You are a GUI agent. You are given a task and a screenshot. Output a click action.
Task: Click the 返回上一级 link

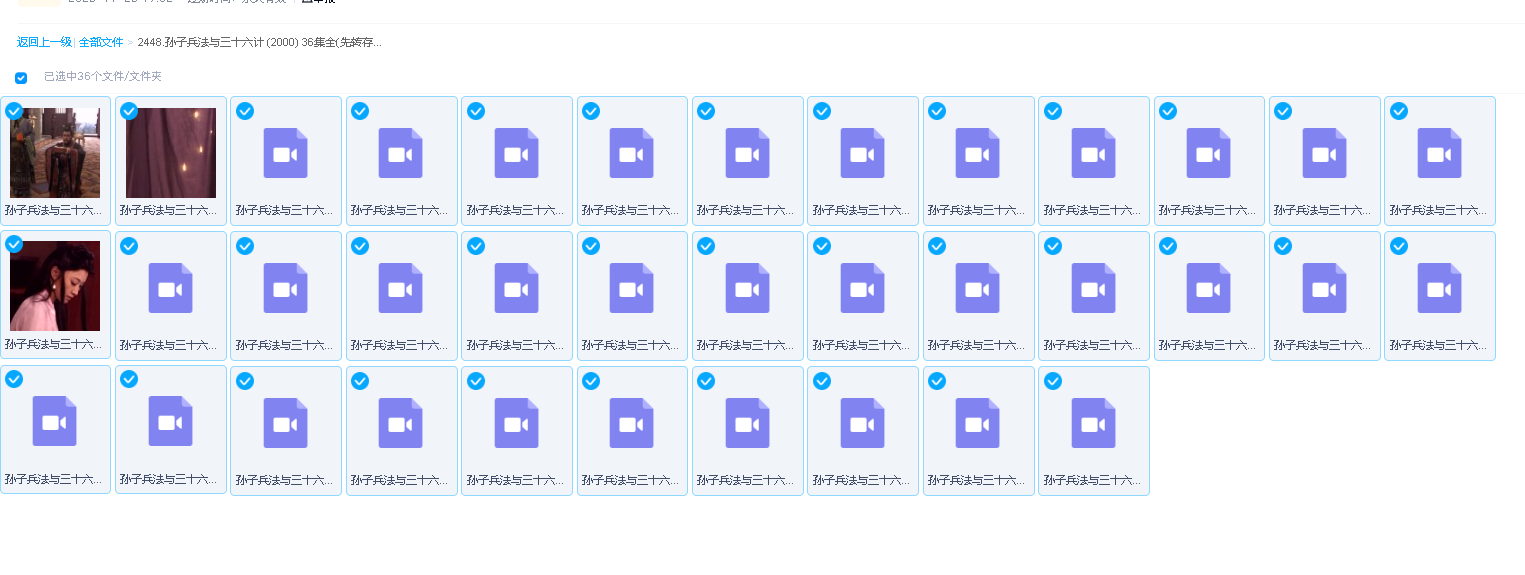pos(44,42)
